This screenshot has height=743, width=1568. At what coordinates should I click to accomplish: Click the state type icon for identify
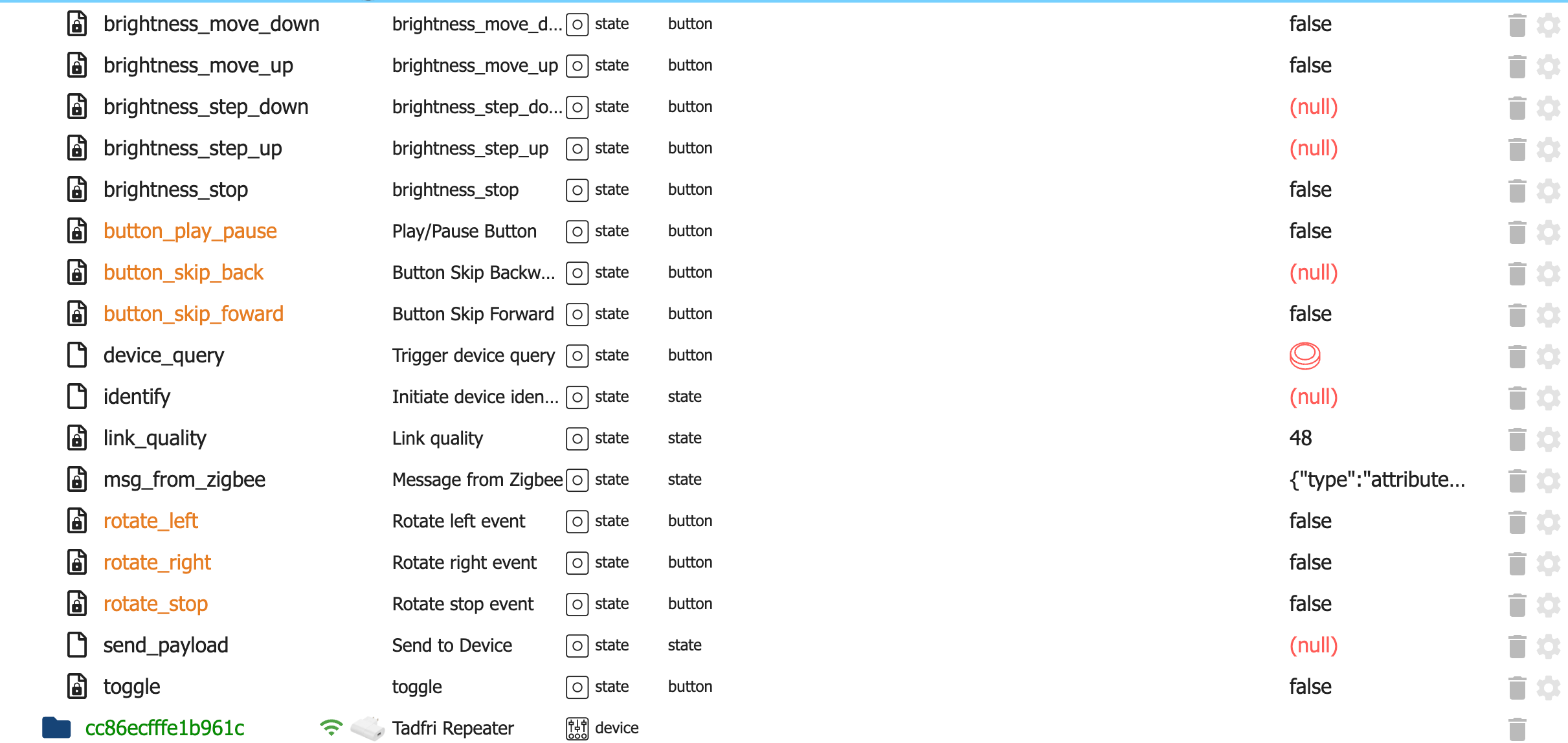(x=577, y=397)
